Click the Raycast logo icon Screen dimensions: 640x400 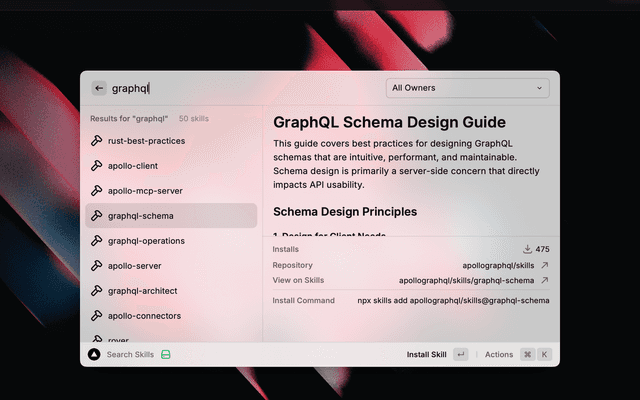(x=94, y=354)
